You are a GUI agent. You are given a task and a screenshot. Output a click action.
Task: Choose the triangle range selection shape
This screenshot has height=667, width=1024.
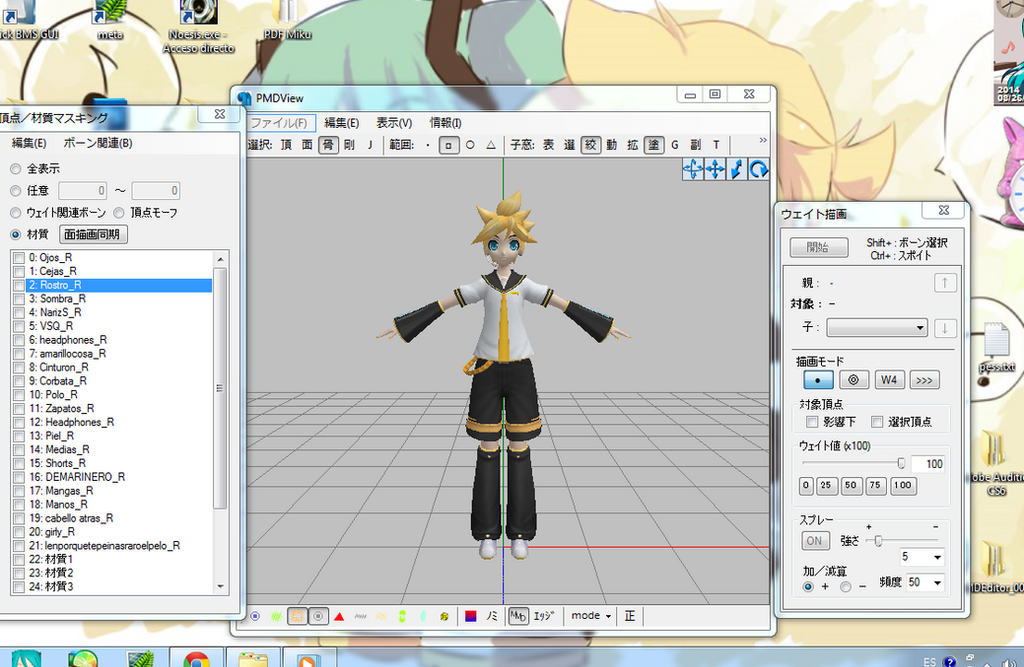pyautogui.click(x=491, y=145)
